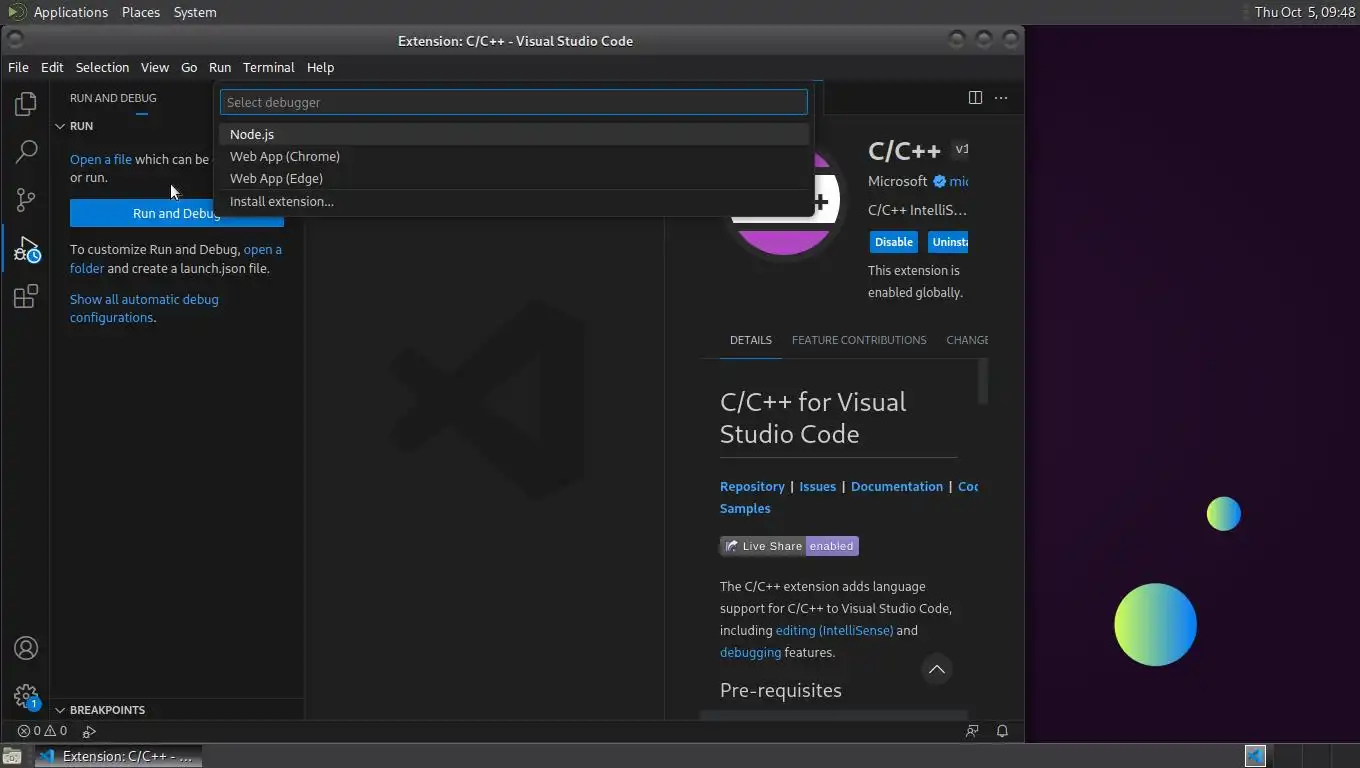This screenshot has height=768, width=1360.
Task: Click the 'C/C++ for Visual Studio Code' heading
Action: coord(813,417)
